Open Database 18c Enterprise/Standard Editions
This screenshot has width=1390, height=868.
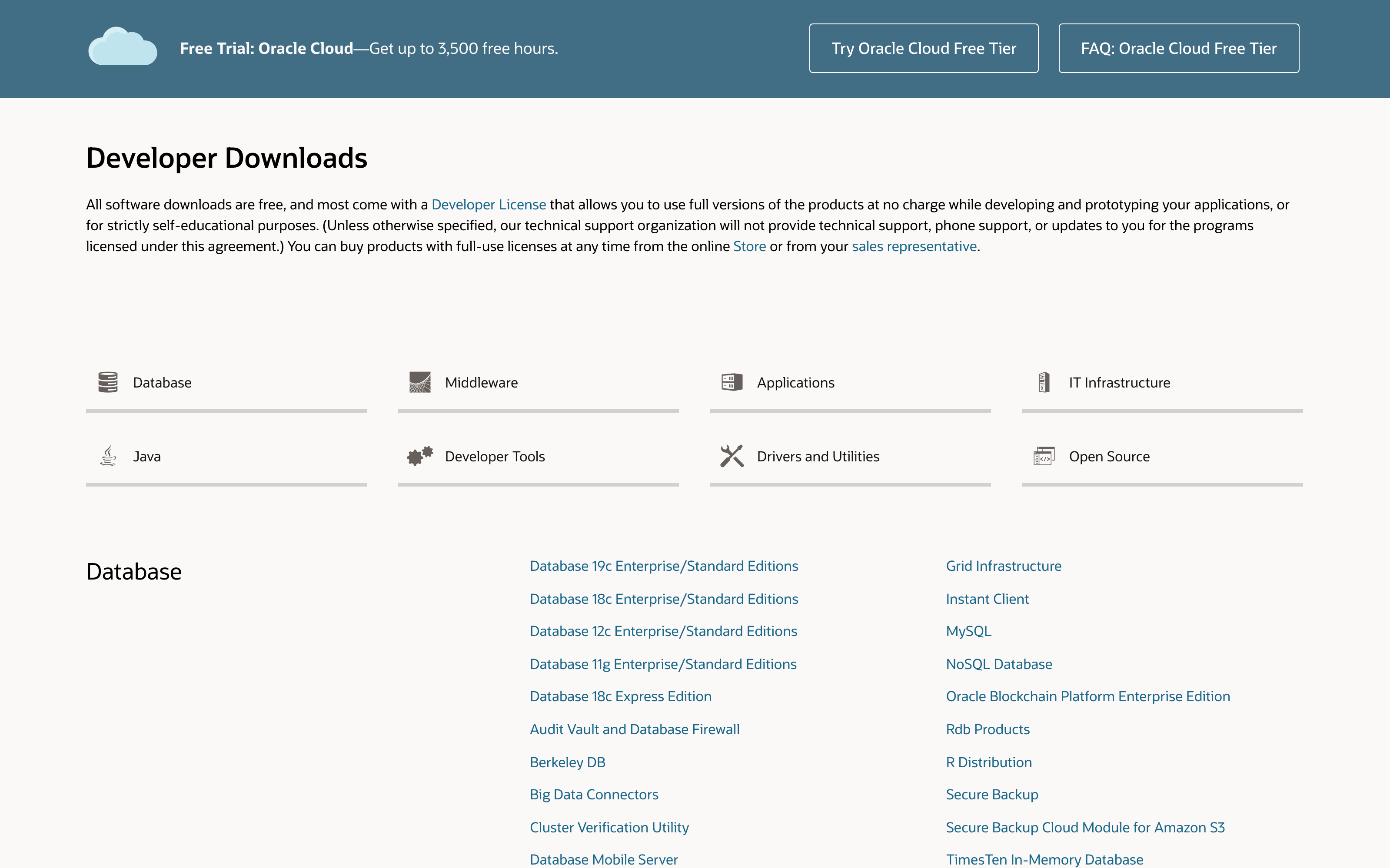[x=663, y=599]
